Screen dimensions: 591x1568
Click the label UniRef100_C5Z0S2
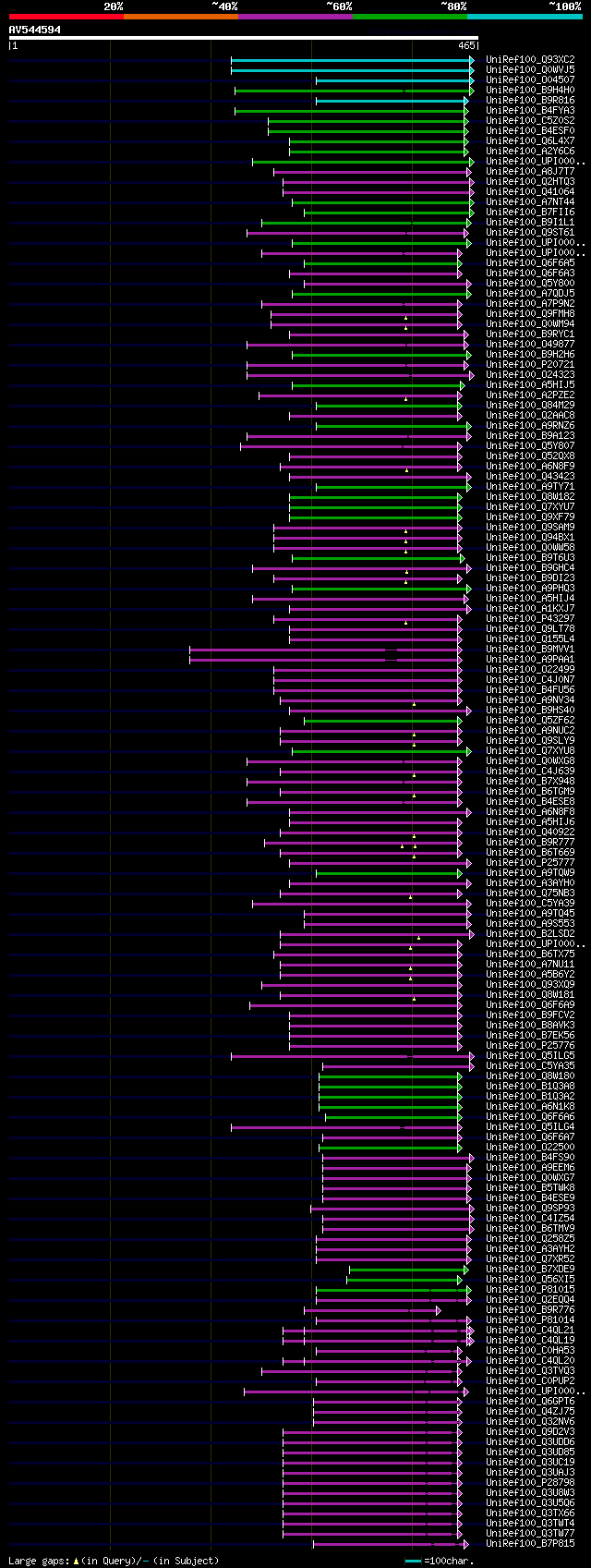point(530,121)
